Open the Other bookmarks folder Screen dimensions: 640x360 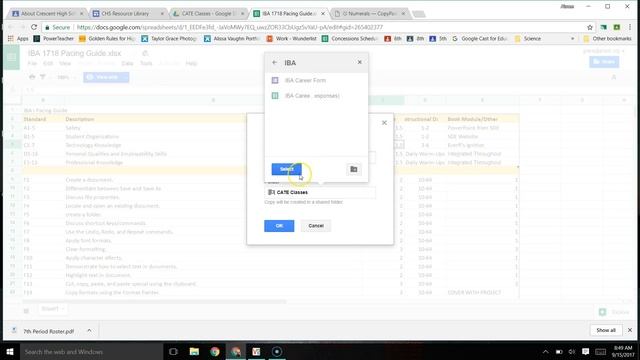(x=607, y=38)
